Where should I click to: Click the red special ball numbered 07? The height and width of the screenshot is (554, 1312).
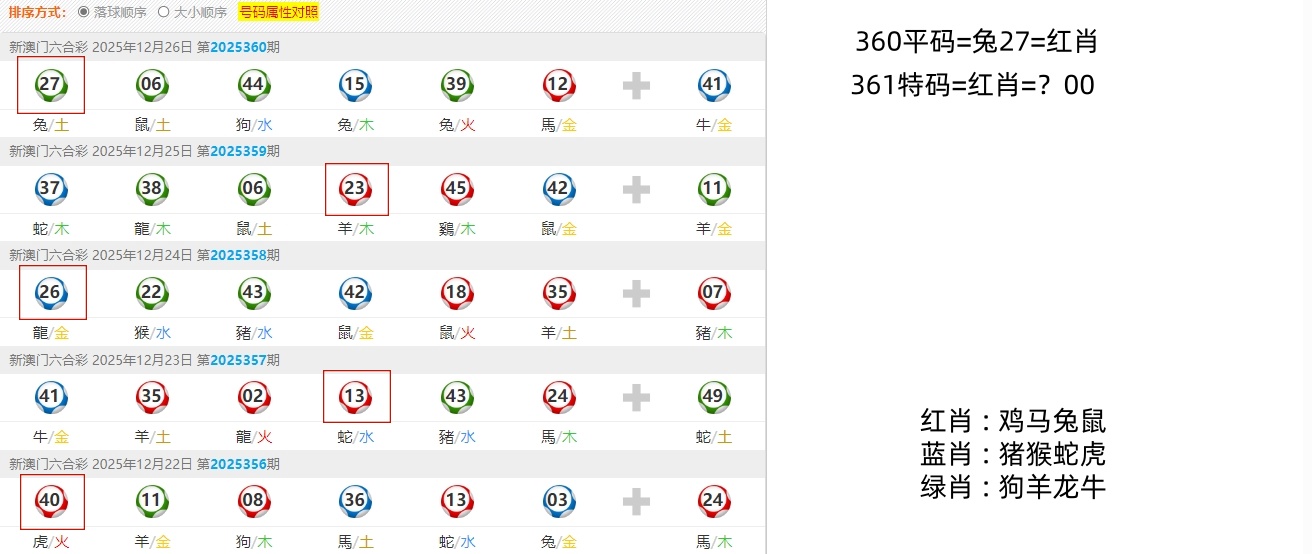click(713, 293)
